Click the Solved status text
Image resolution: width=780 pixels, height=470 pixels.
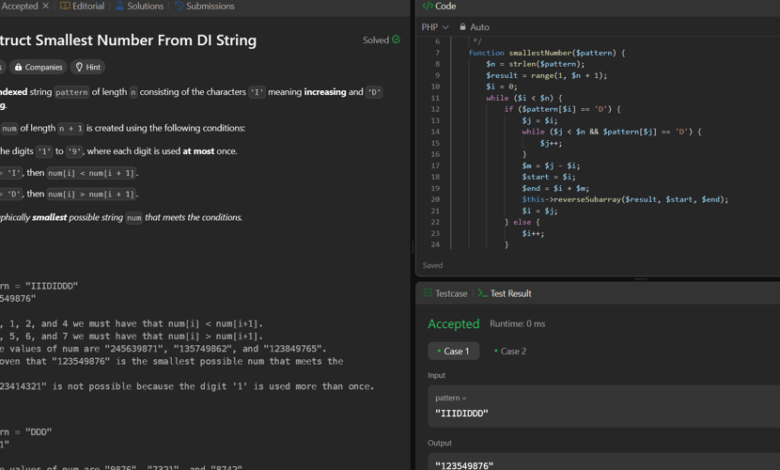tap(376, 40)
